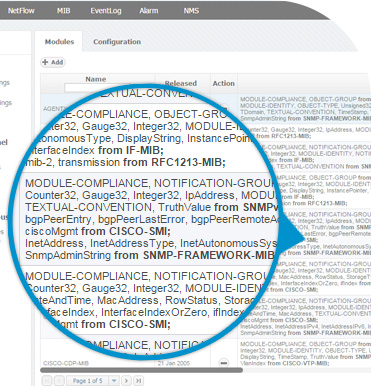
Task: Open the NMS menu
Action: coord(191,11)
